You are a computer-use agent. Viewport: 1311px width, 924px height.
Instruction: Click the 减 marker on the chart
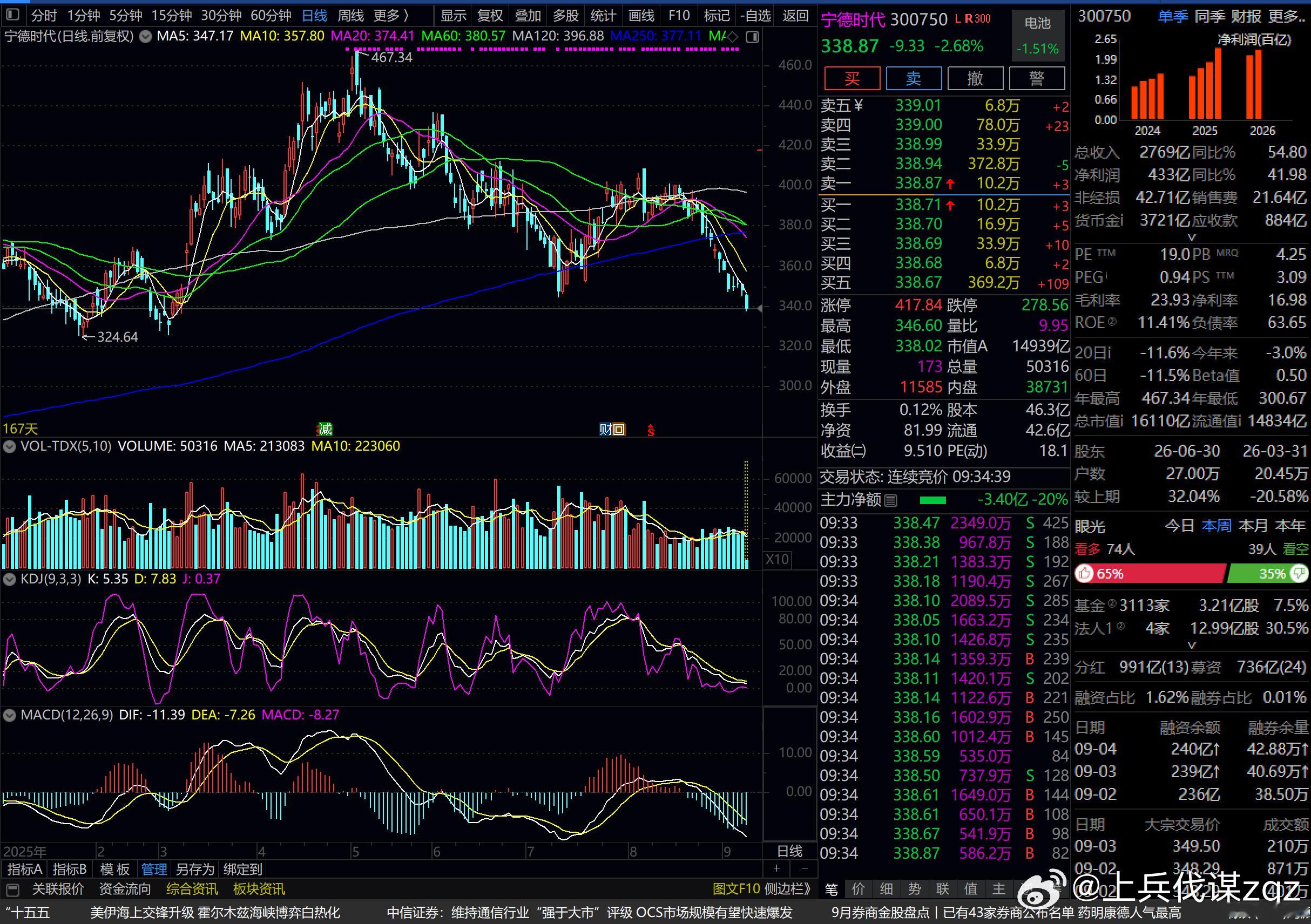pos(325,429)
